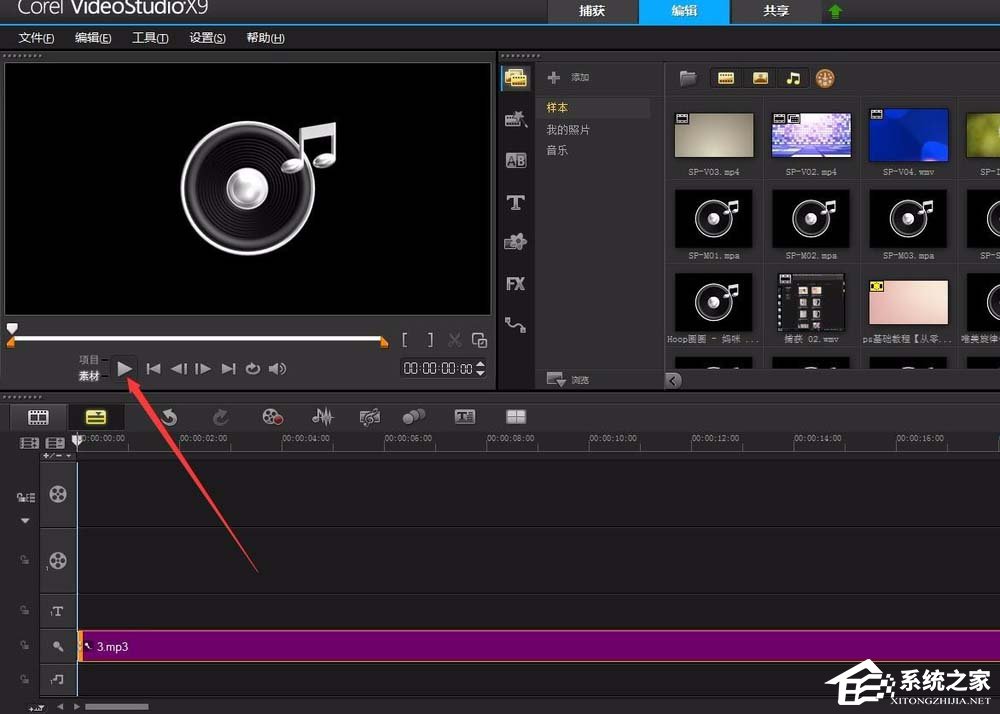Screen dimensions: 1000x714
Task: Select the 音乐 library folder
Action: click(x=557, y=150)
